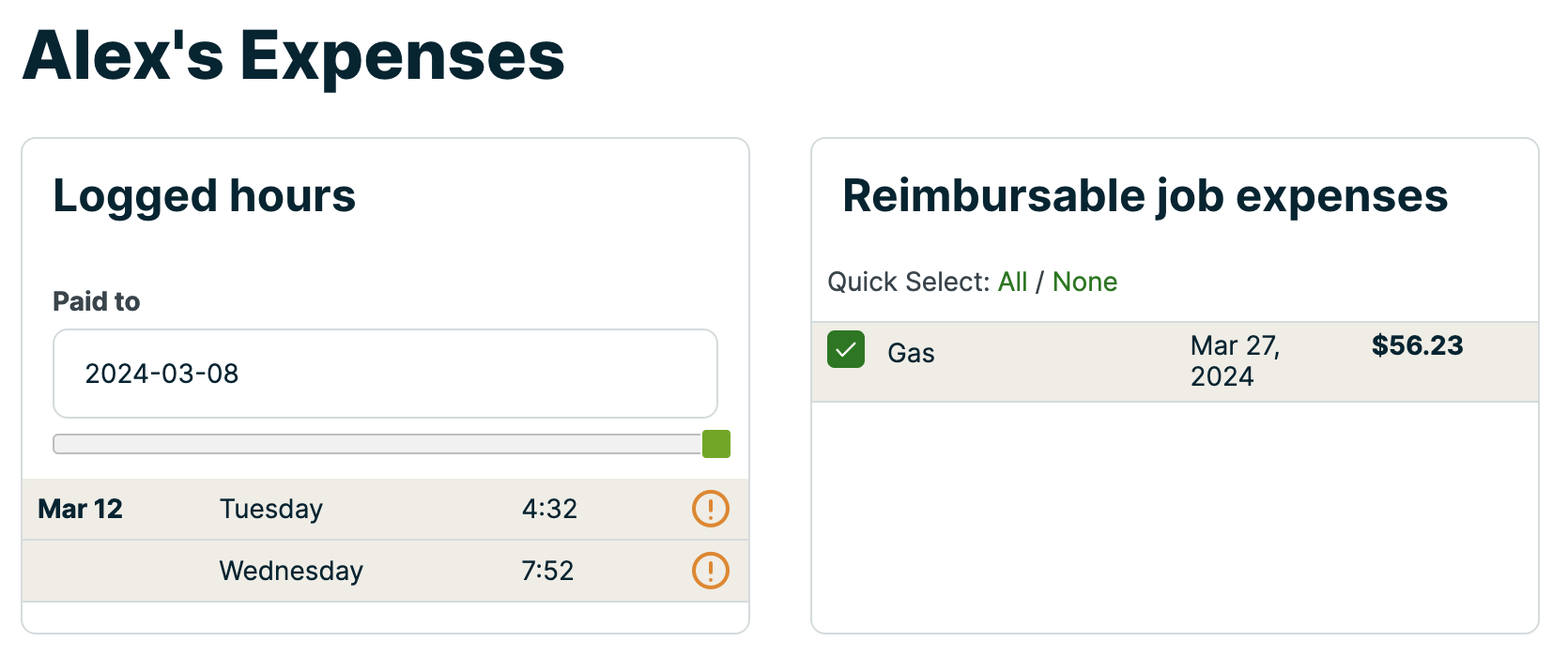Click the Tuesday row label
Screen dimensions: 1568x657
271,509
